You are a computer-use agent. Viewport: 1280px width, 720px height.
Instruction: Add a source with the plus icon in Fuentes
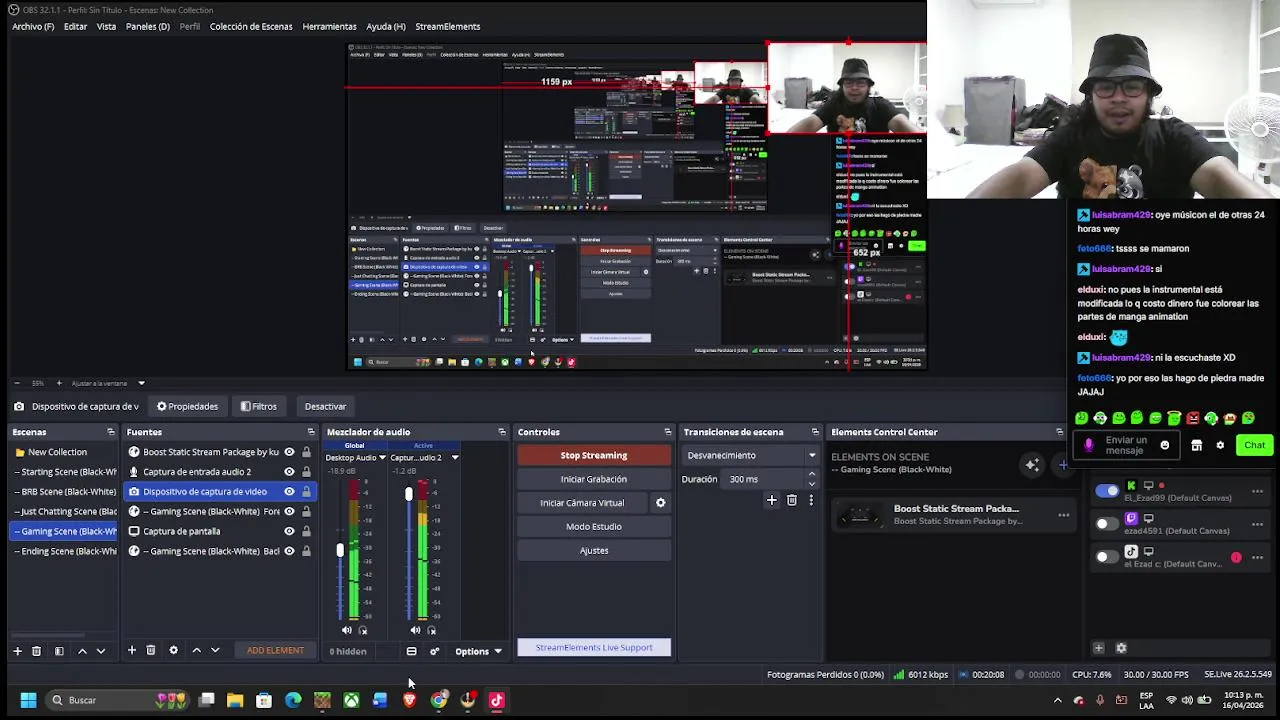tap(131, 651)
